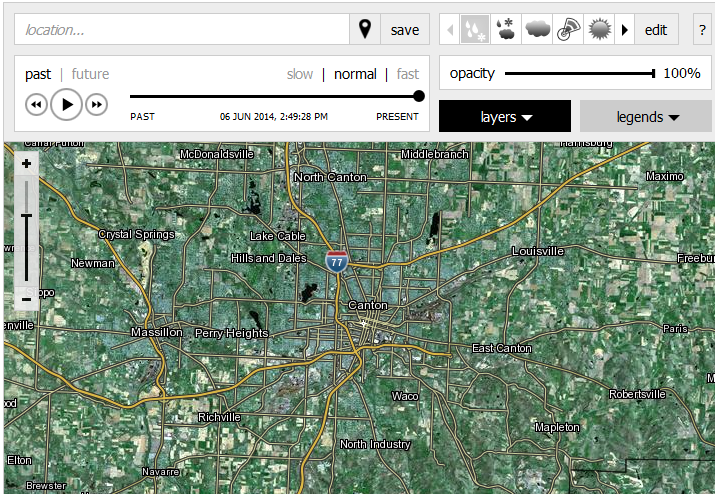
Task: Switch timeline mode to future
Action: [x=90, y=74]
